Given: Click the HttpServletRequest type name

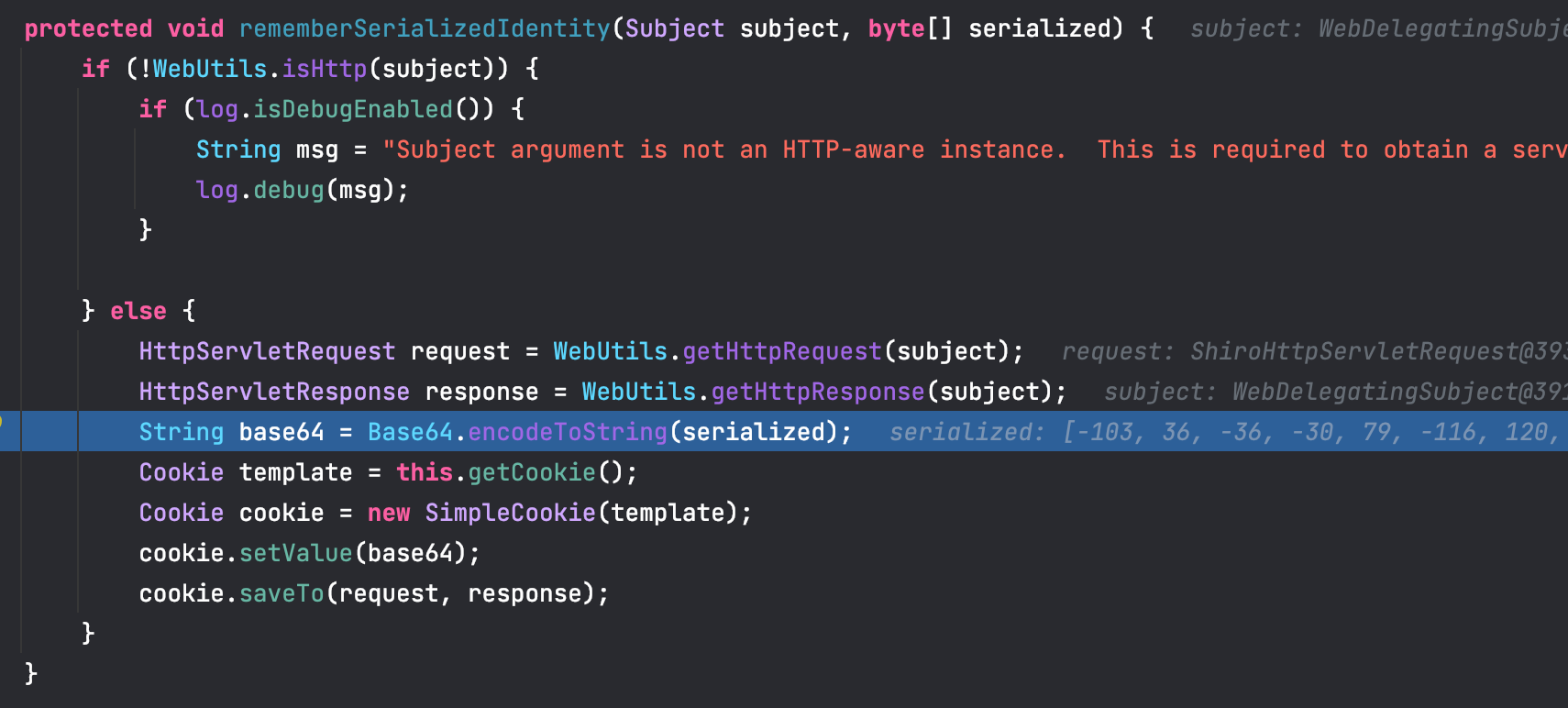Looking at the screenshot, I should click(267, 351).
